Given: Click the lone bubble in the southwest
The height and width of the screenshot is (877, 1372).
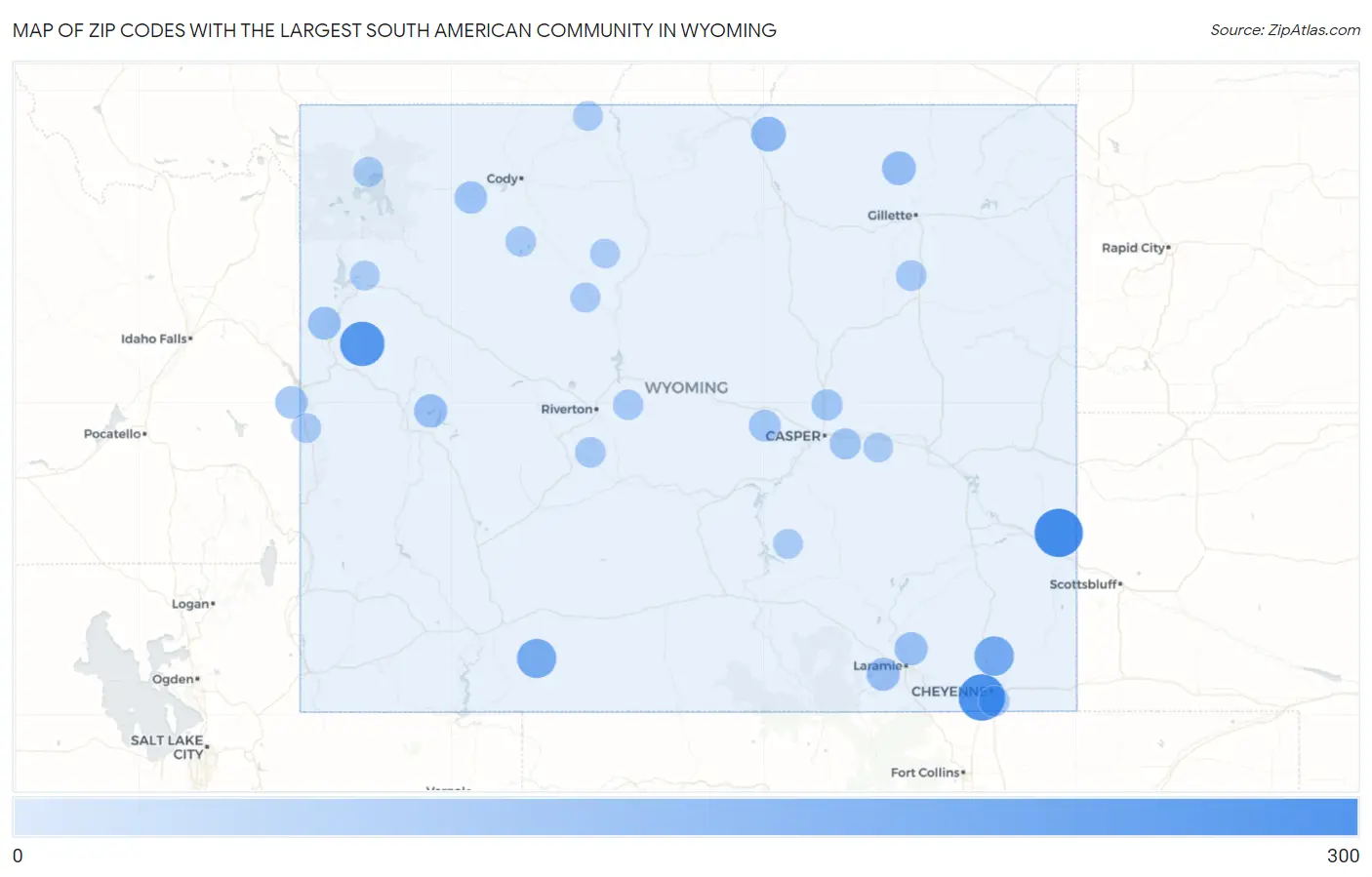Looking at the screenshot, I should click(x=536, y=658).
